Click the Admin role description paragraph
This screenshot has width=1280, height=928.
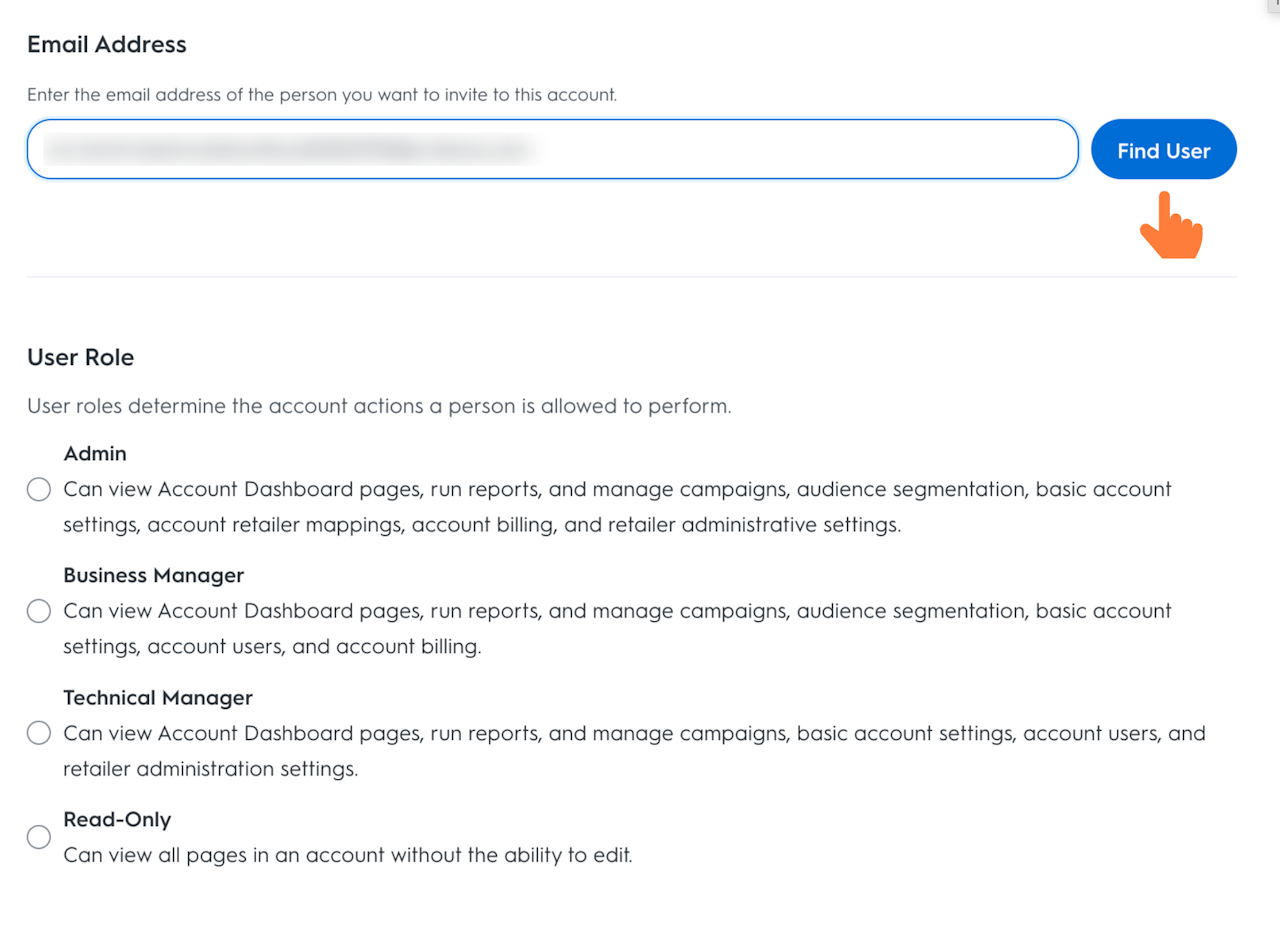point(617,507)
